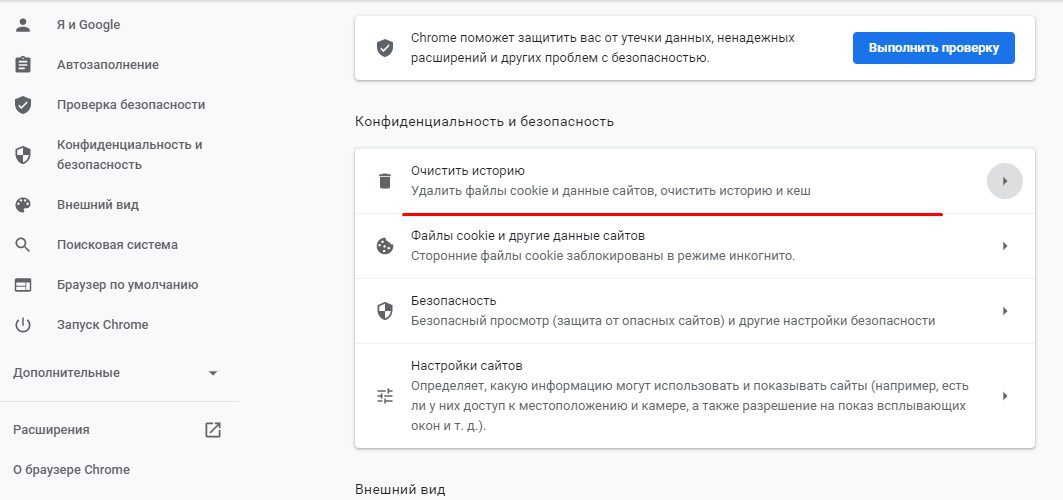Click the cookie icon in privacy list
The height and width of the screenshot is (500, 1063).
click(385, 246)
